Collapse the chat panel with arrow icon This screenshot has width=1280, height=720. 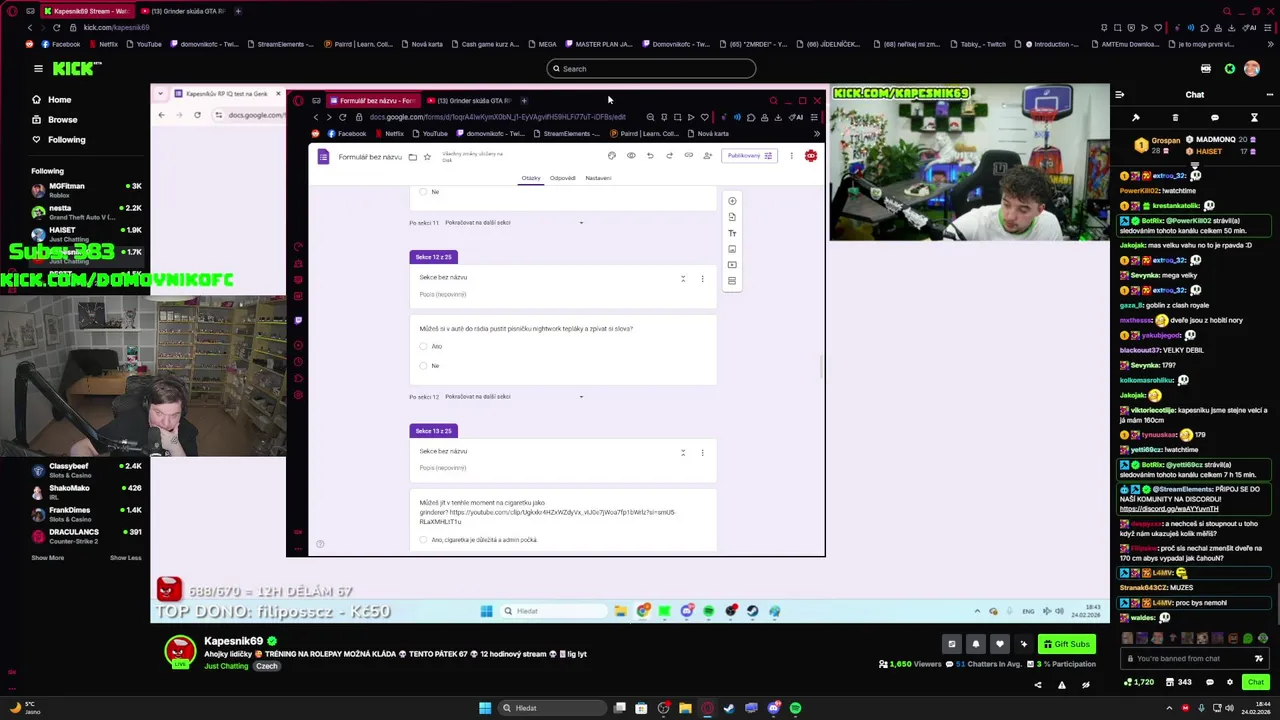click(1119, 95)
